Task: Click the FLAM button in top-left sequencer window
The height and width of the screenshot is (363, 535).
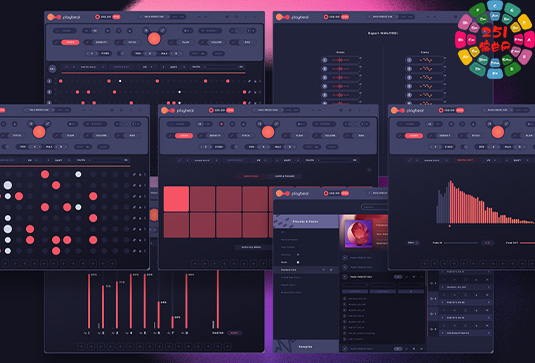Action: coord(186,42)
